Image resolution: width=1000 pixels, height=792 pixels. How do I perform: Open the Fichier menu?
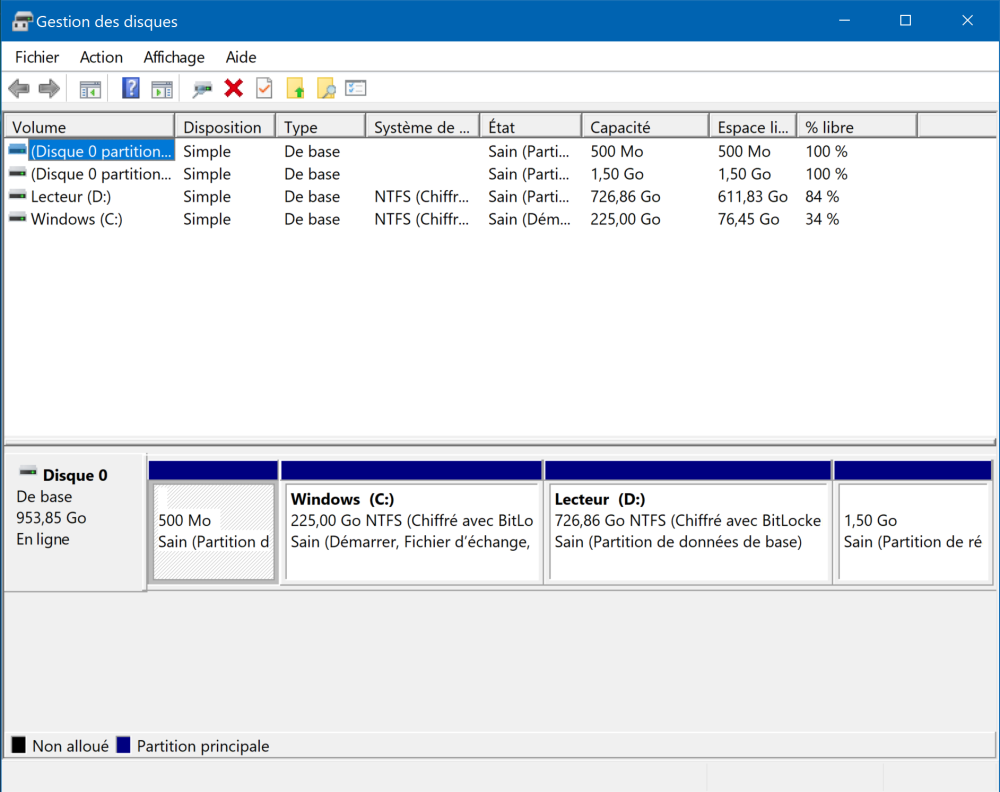tap(37, 57)
